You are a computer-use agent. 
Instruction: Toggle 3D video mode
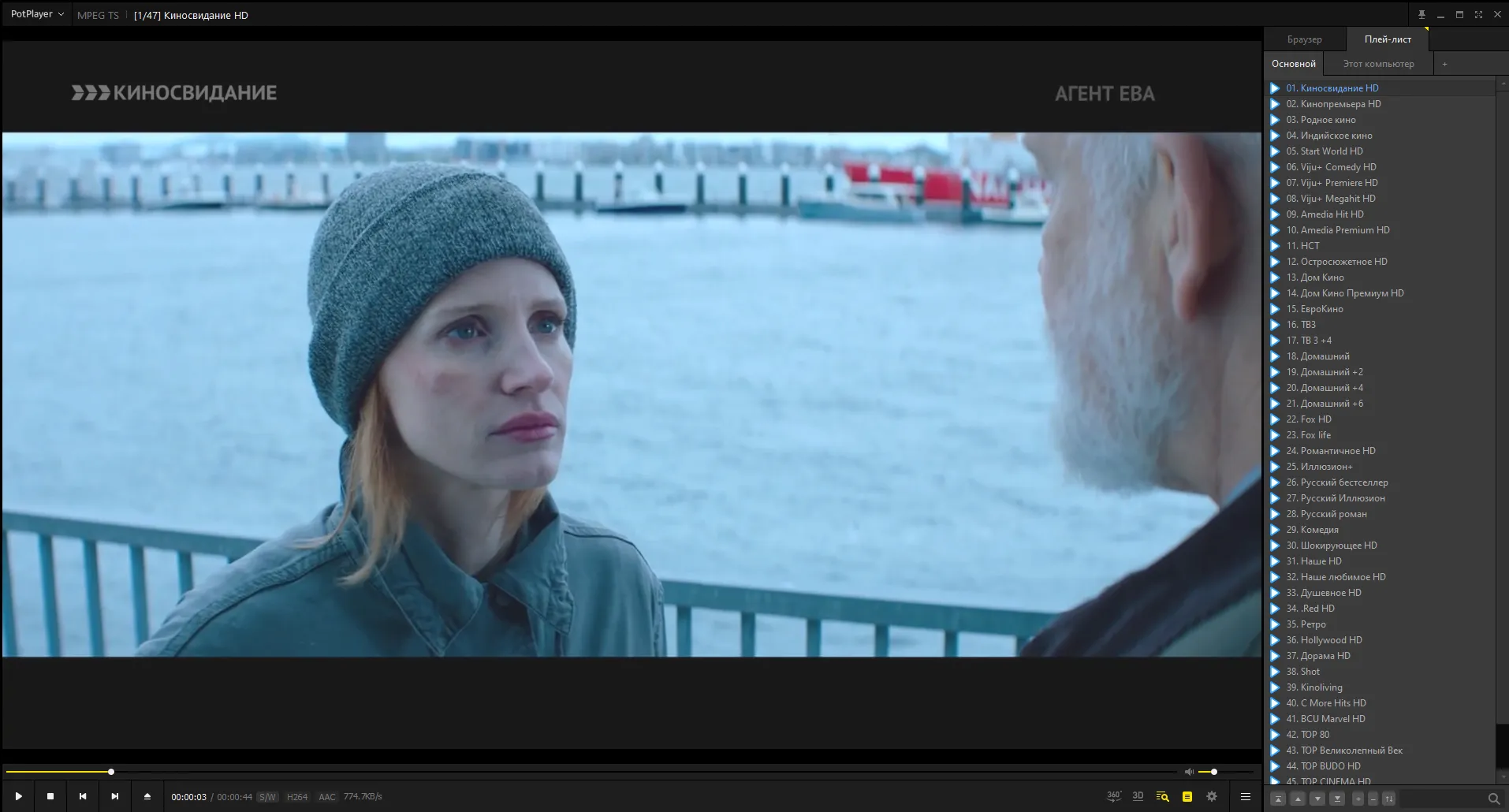pyautogui.click(x=1138, y=796)
